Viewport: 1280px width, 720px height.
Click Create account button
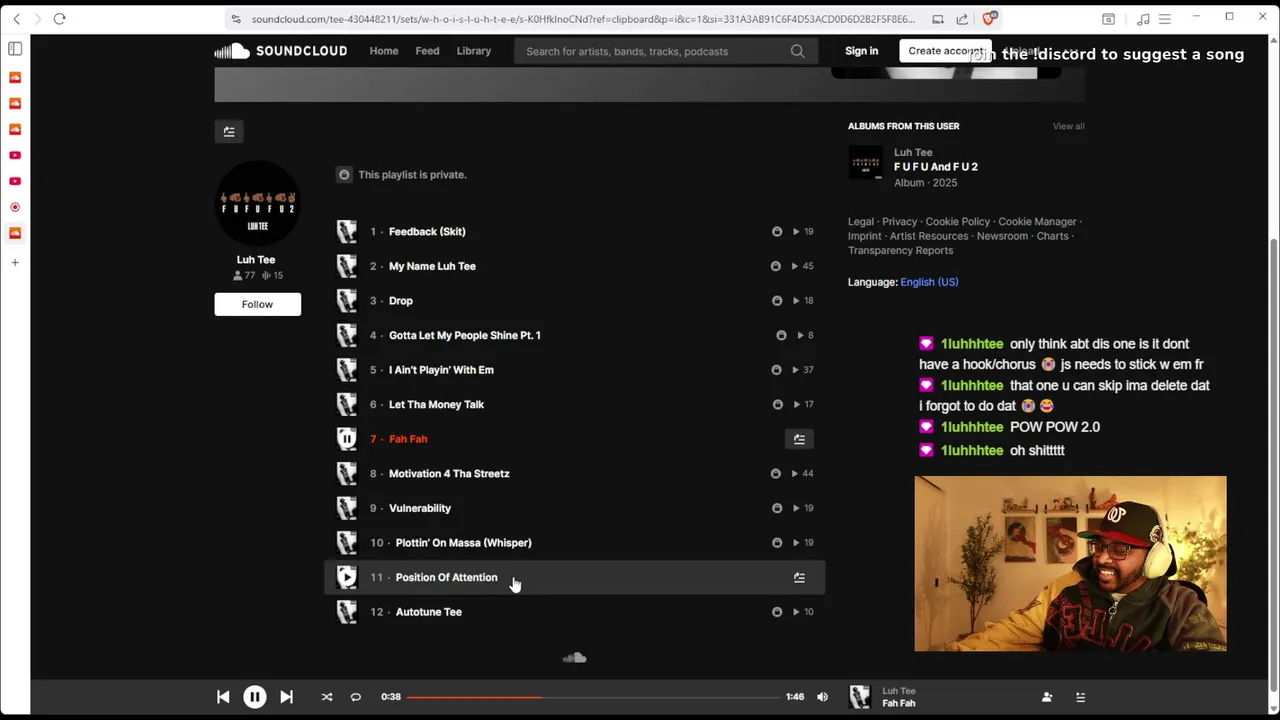coord(945,51)
